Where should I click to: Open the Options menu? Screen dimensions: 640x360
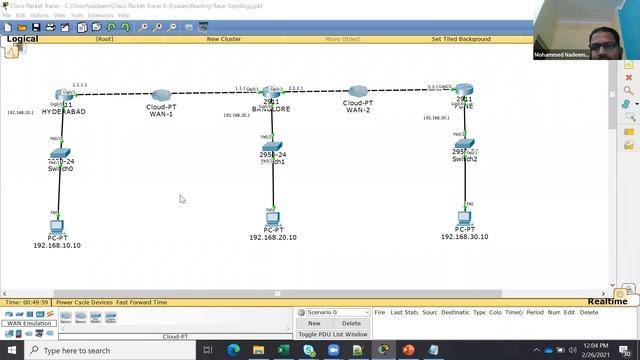coord(39,16)
